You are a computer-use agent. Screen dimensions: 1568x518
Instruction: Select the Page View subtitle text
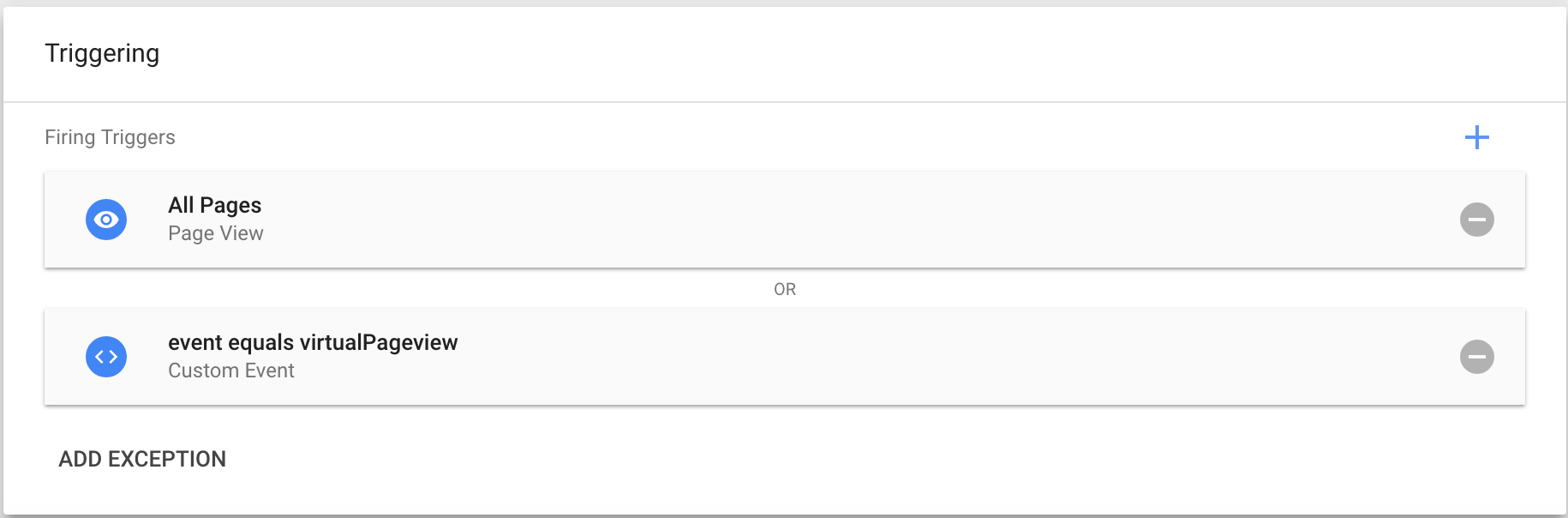[x=216, y=233]
